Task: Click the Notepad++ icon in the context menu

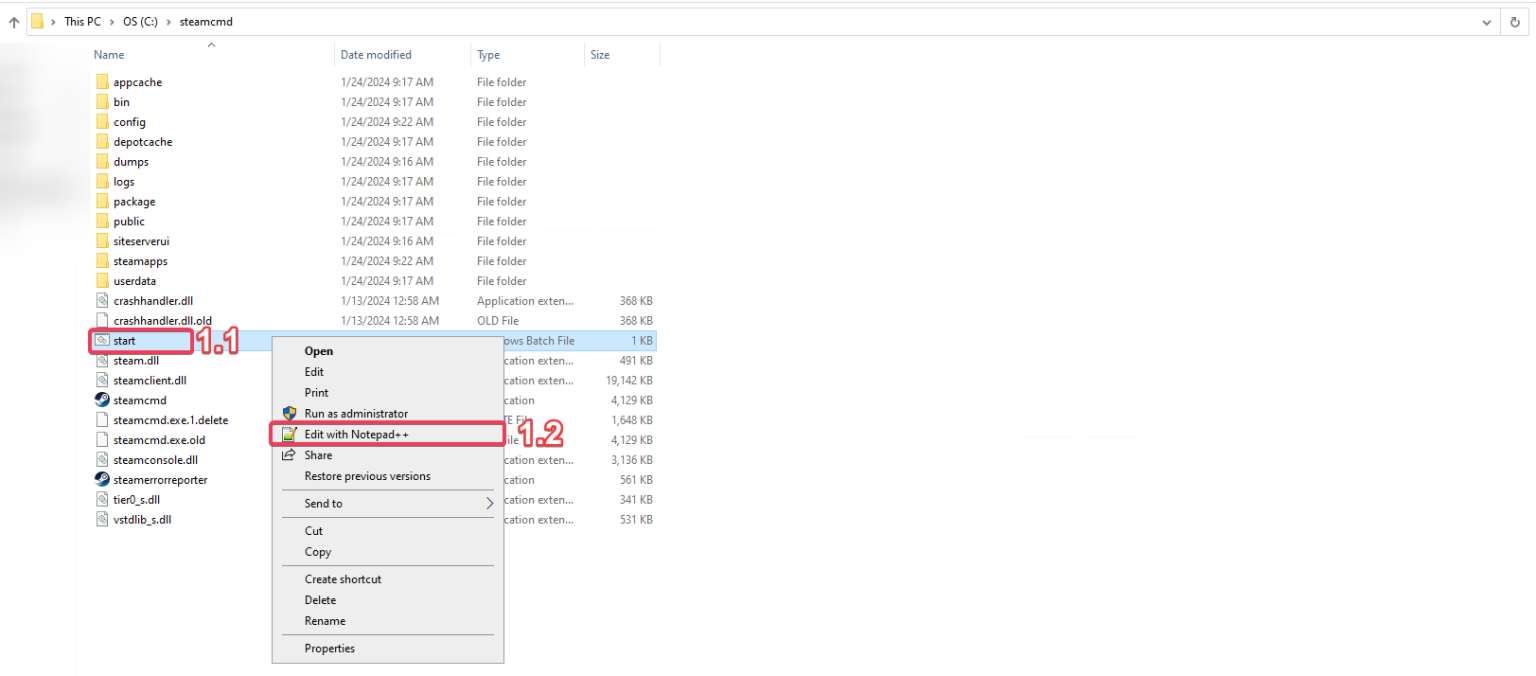Action: click(290, 433)
